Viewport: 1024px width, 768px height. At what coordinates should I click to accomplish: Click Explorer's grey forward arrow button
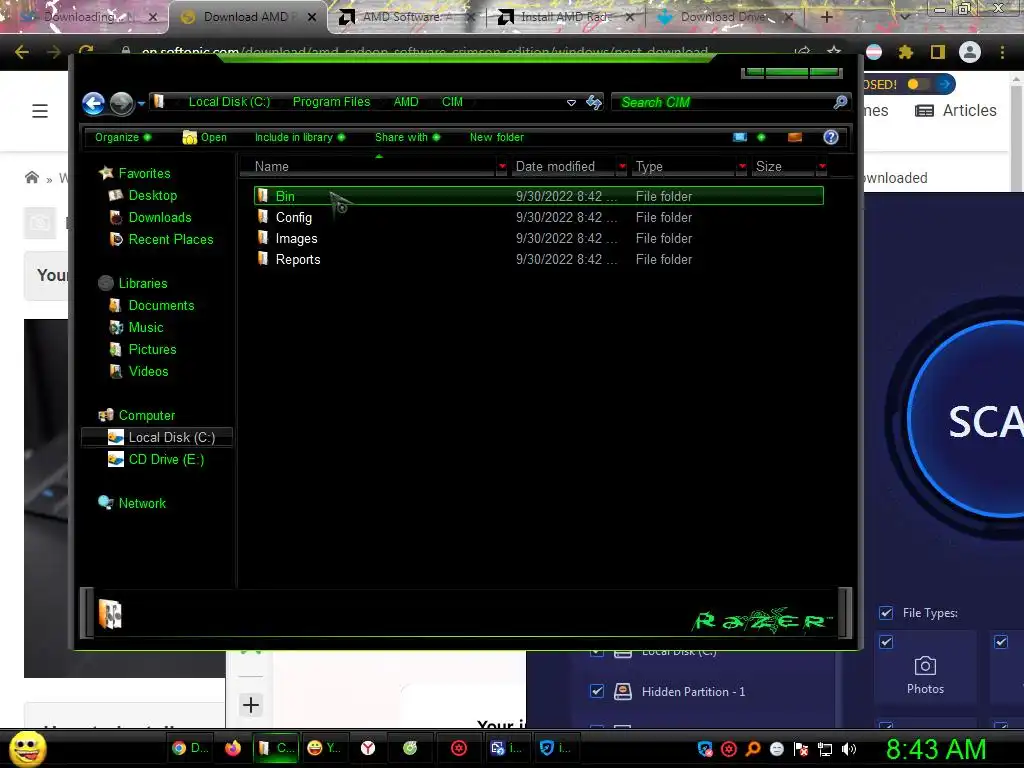[x=121, y=103]
